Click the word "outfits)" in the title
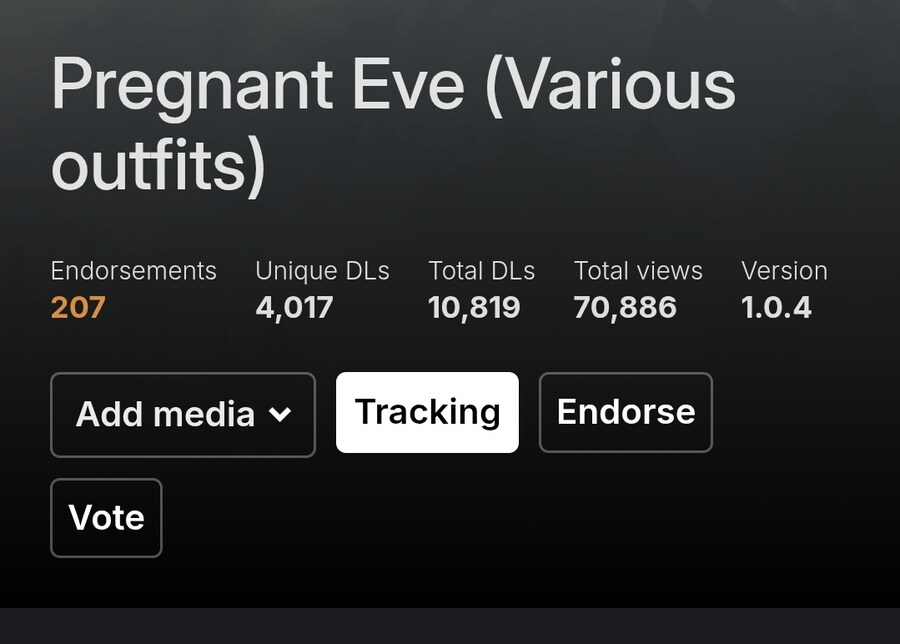The image size is (900, 644). [158, 166]
